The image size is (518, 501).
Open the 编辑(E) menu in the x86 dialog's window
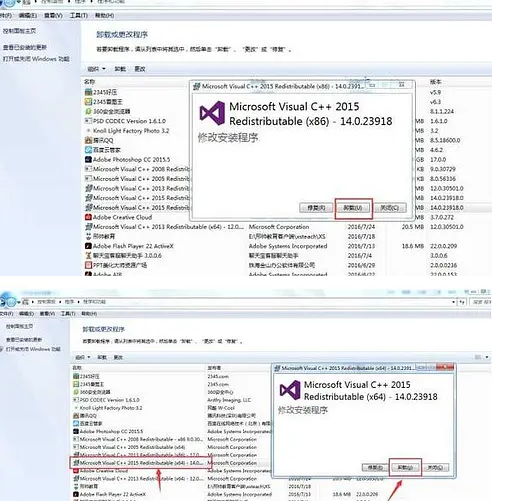(28, 15)
